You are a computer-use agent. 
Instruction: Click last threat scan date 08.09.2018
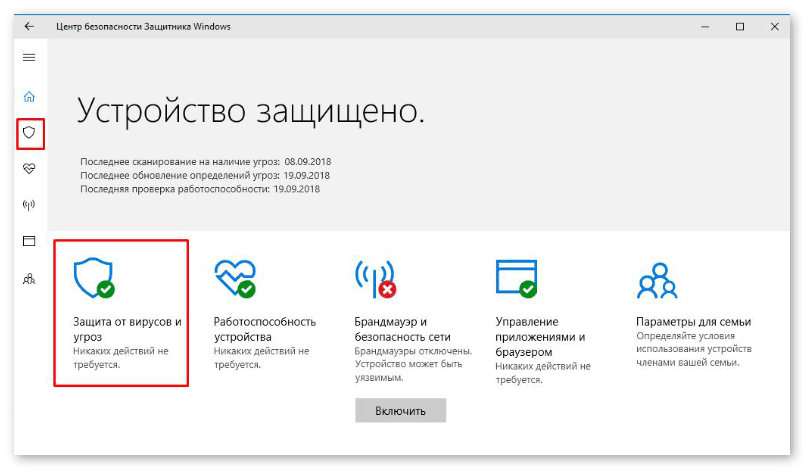(x=308, y=161)
